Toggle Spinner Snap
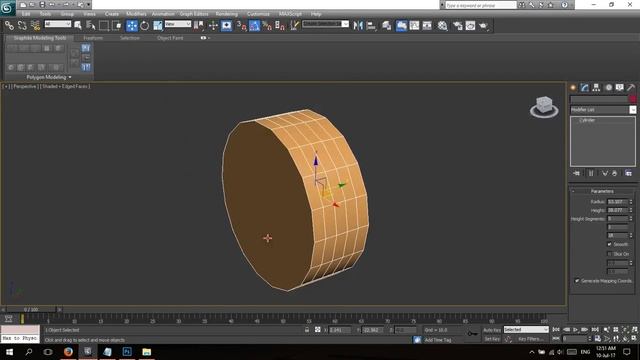Image resolution: width=640 pixels, height=360 pixels. coord(280,25)
